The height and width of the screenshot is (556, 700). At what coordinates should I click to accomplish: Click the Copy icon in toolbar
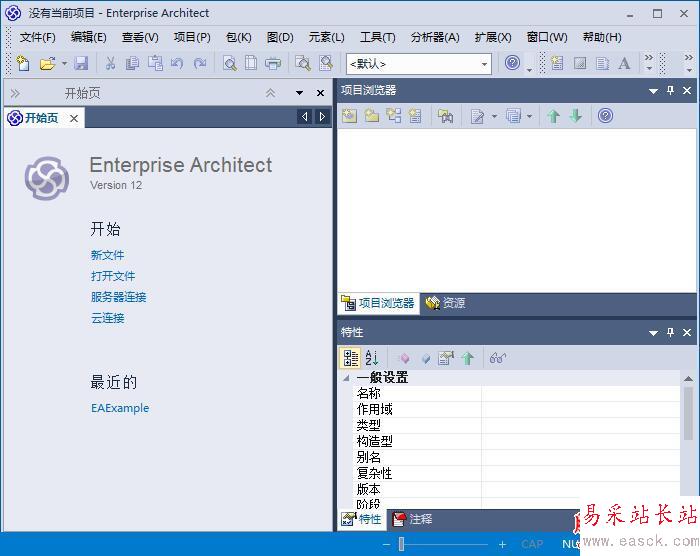click(x=132, y=63)
